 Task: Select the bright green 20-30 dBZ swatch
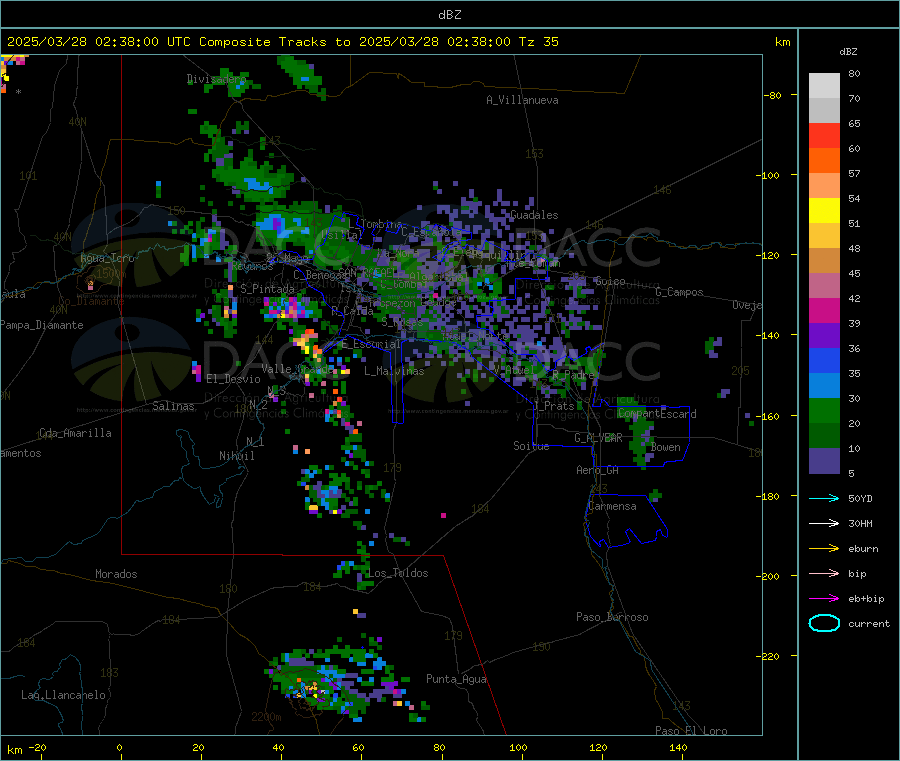(x=824, y=410)
